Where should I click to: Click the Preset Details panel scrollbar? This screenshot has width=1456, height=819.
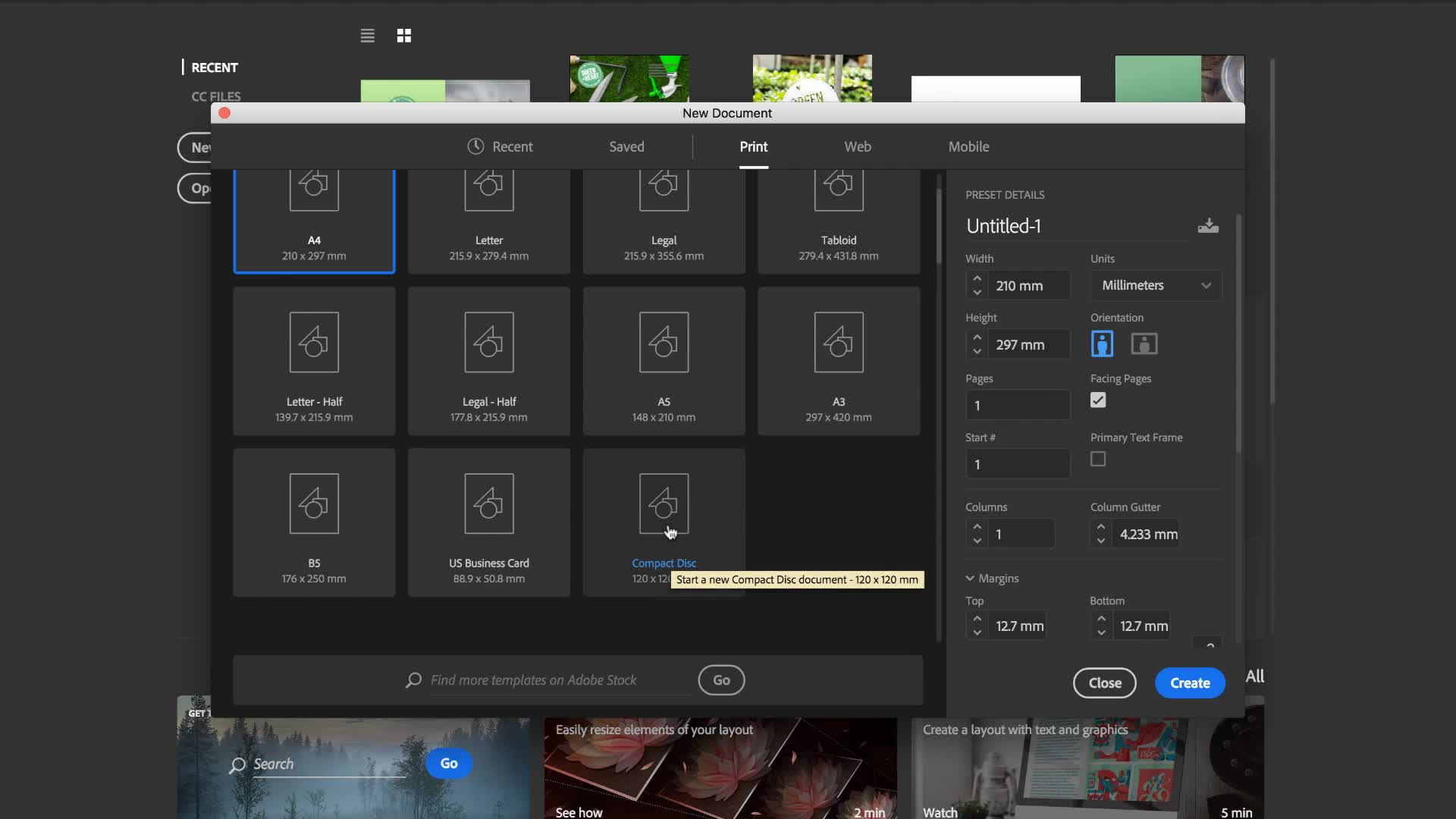(1238, 334)
